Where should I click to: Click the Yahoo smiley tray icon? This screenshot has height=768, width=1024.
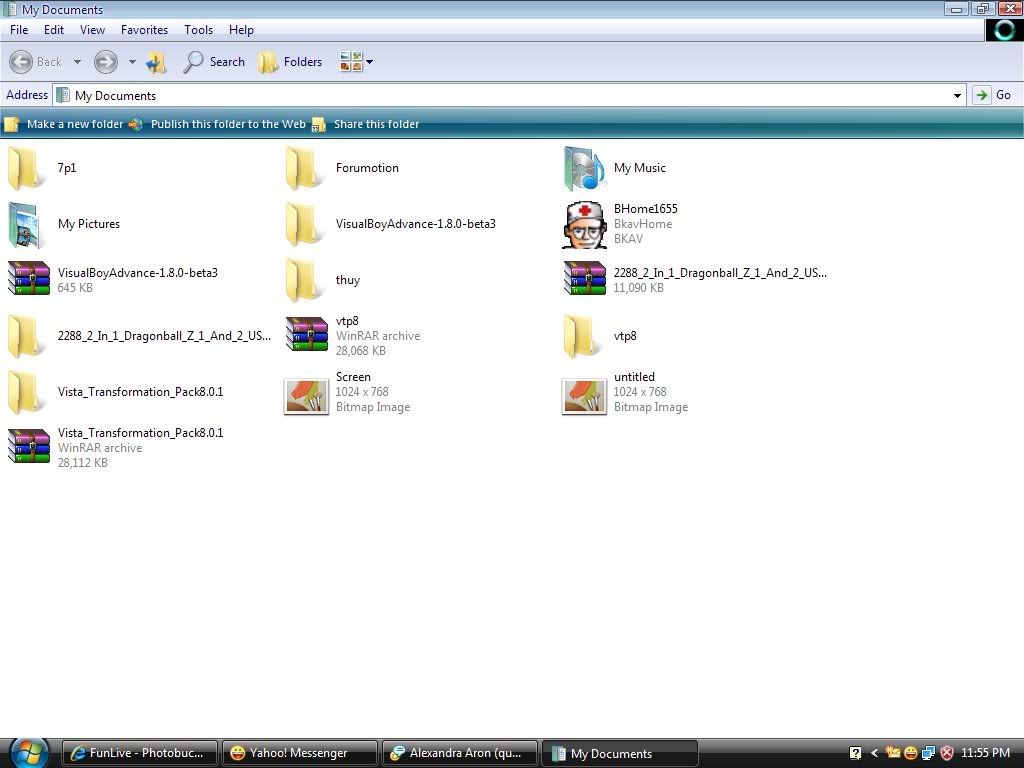(x=910, y=753)
